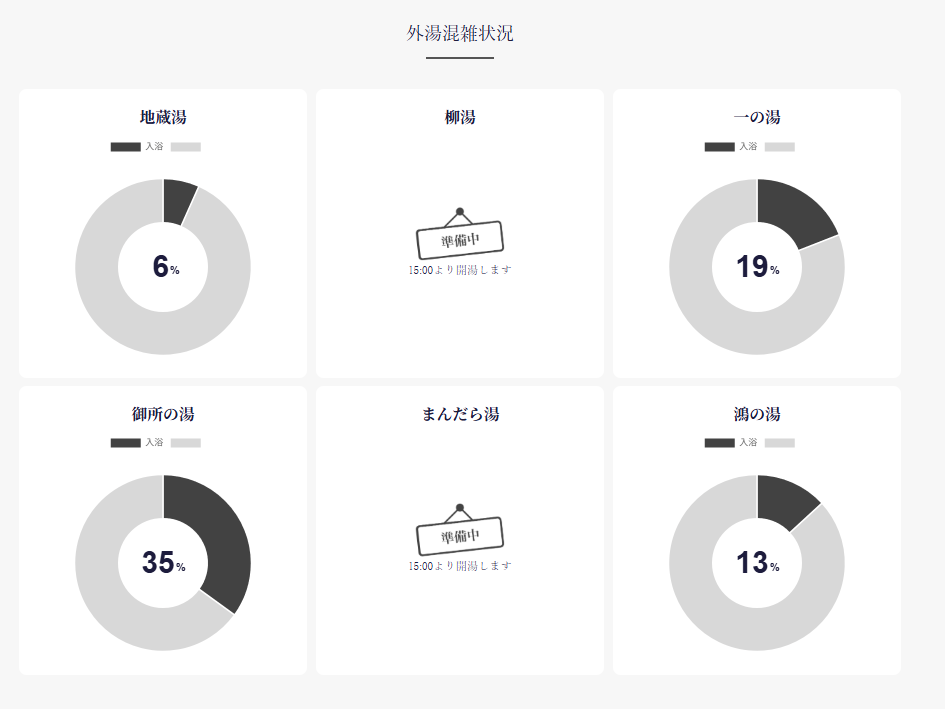Click the light gray legend swatch in 鴻の湯
Image resolution: width=945 pixels, height=709 pixels.
point(779,443)
